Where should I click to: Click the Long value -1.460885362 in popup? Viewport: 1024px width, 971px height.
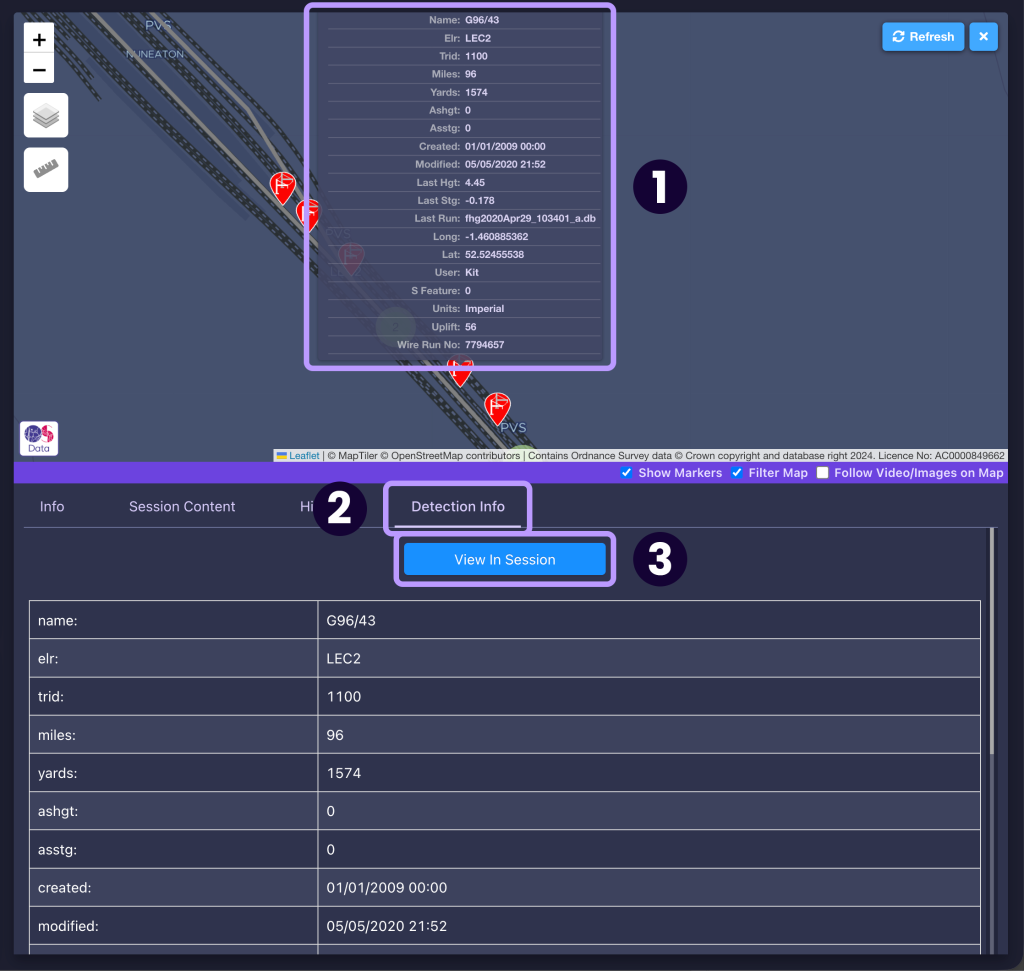coord(496,236)
